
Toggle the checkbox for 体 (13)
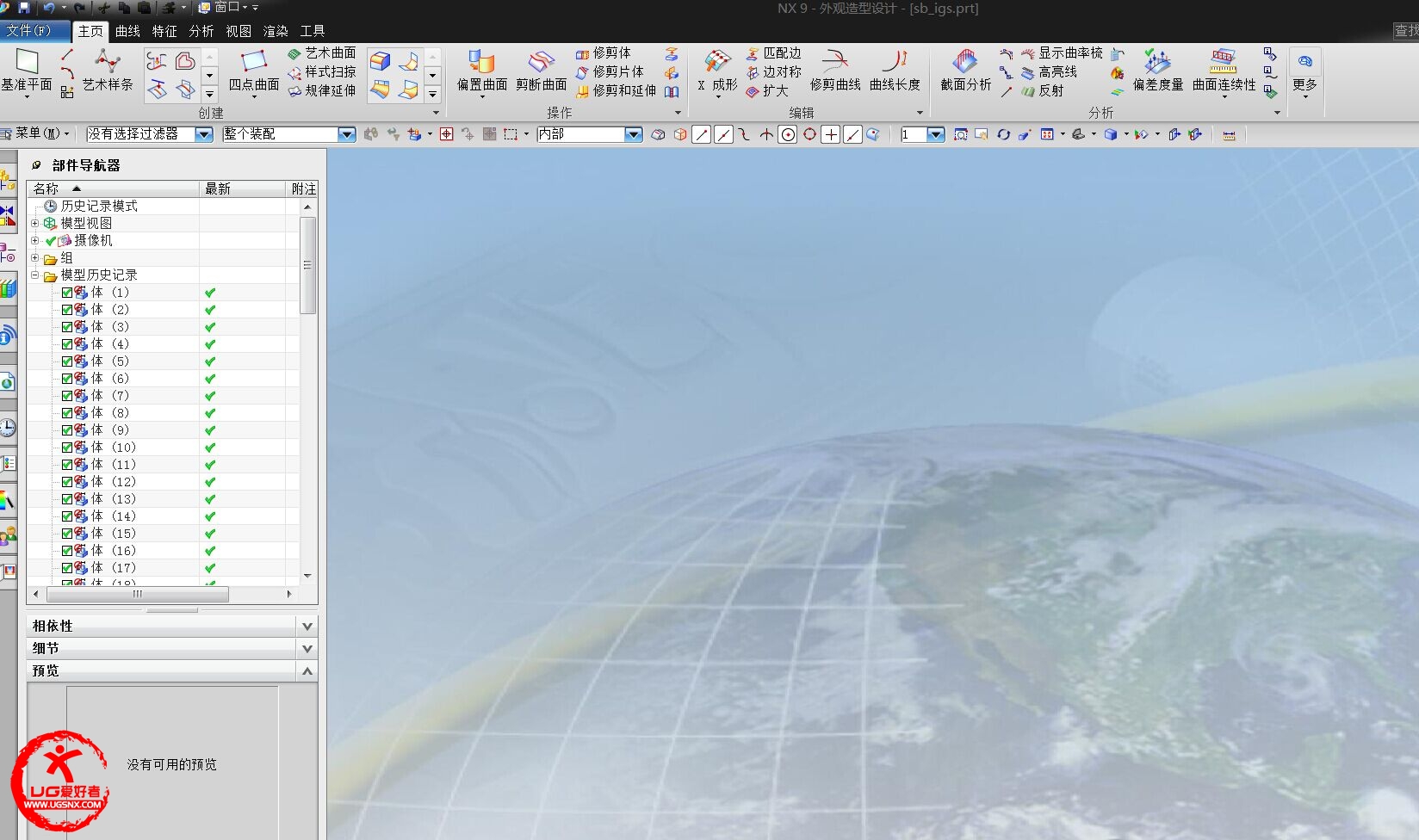[x=67, y=499]
